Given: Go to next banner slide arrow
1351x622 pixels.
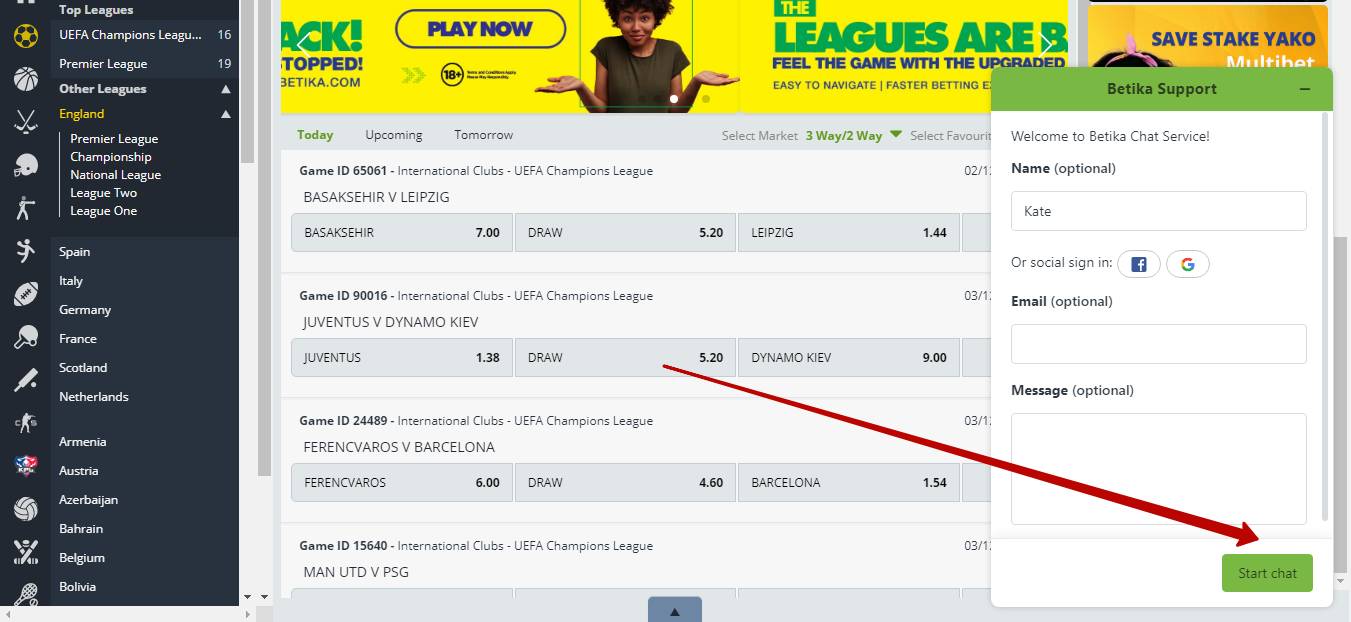Looking at the screenshot, I should pyautogui.click(x=1047, y=44).
